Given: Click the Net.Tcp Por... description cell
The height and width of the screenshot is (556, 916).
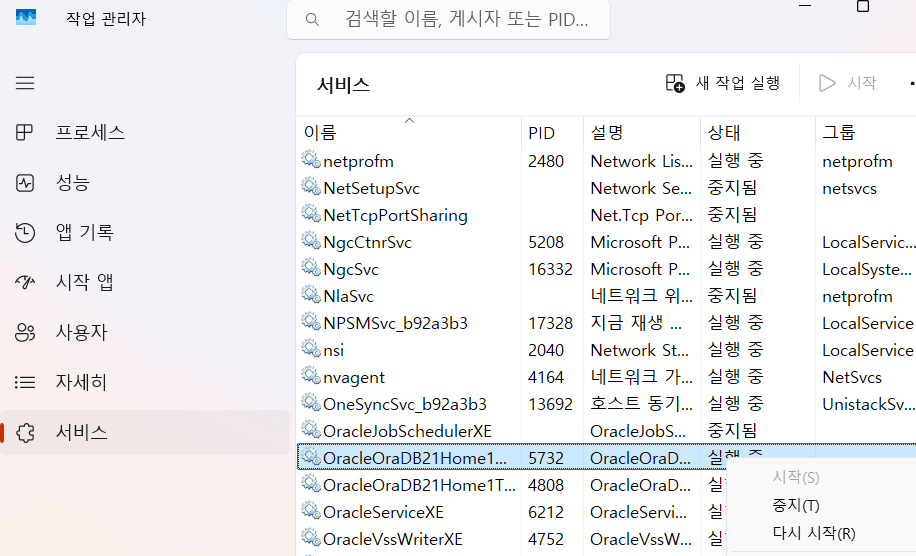Looking at the screenshot, I should point(641,215).
